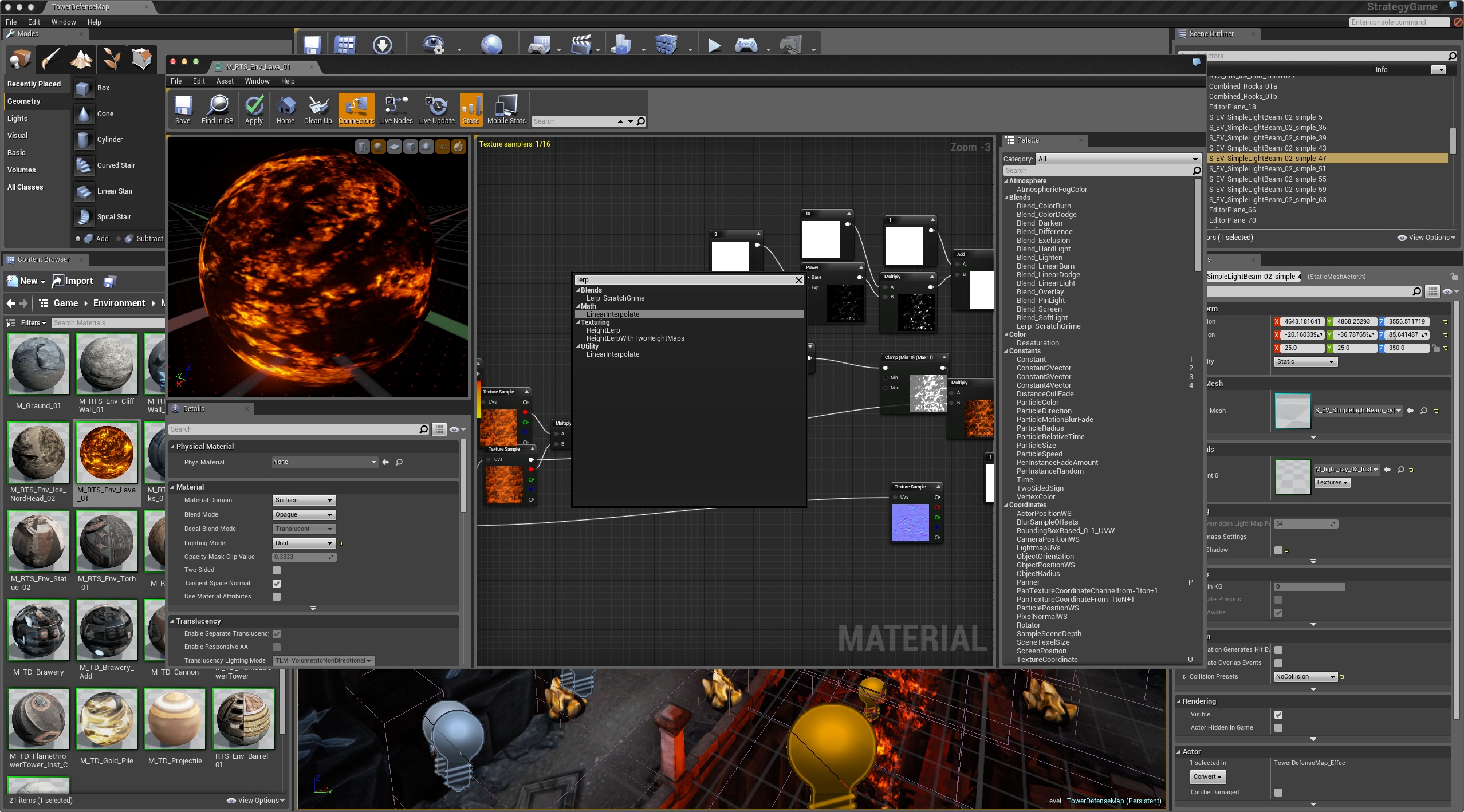
Task: Select the Lights category in Modes
Action: (18, 119)
